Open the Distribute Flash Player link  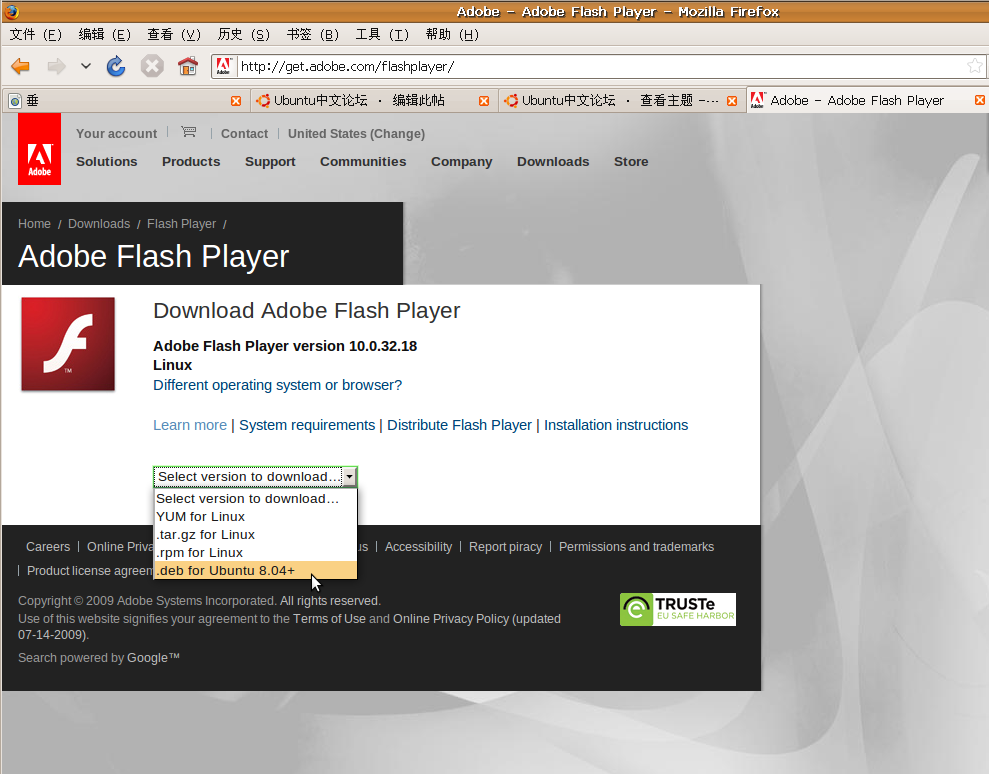[459, 425]
